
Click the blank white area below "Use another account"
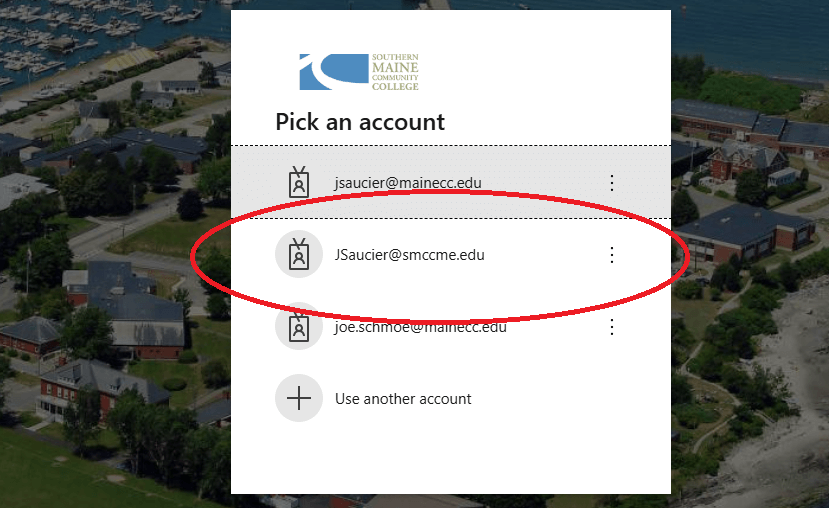click(450, 457)
